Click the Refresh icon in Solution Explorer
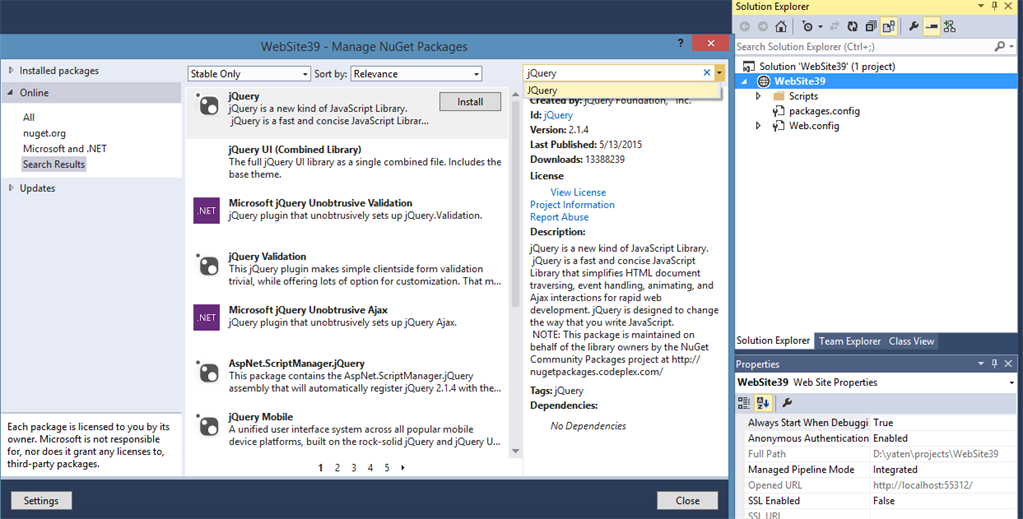 coord(852,27)
